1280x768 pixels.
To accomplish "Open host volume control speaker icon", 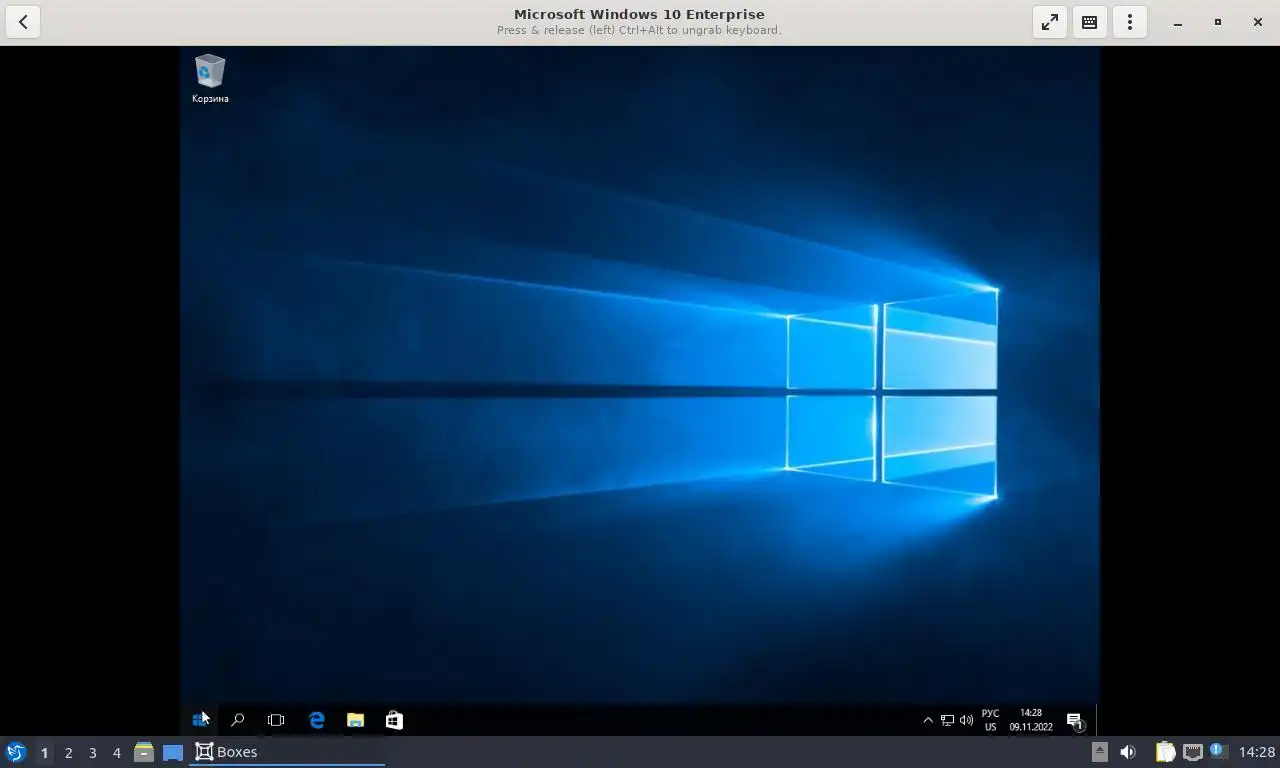I will 1128,752.
